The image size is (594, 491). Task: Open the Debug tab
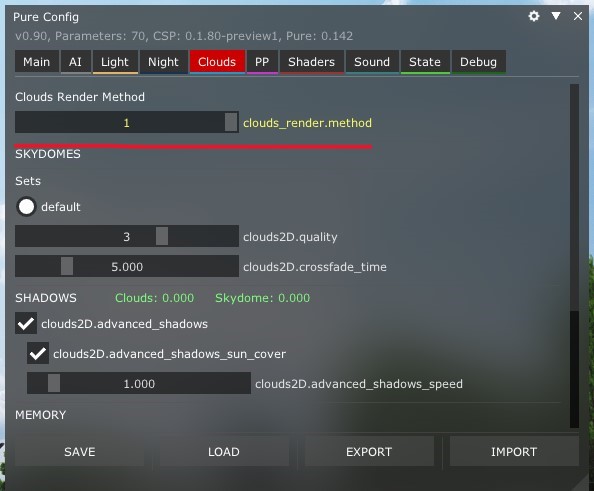(x=478, y=62)
